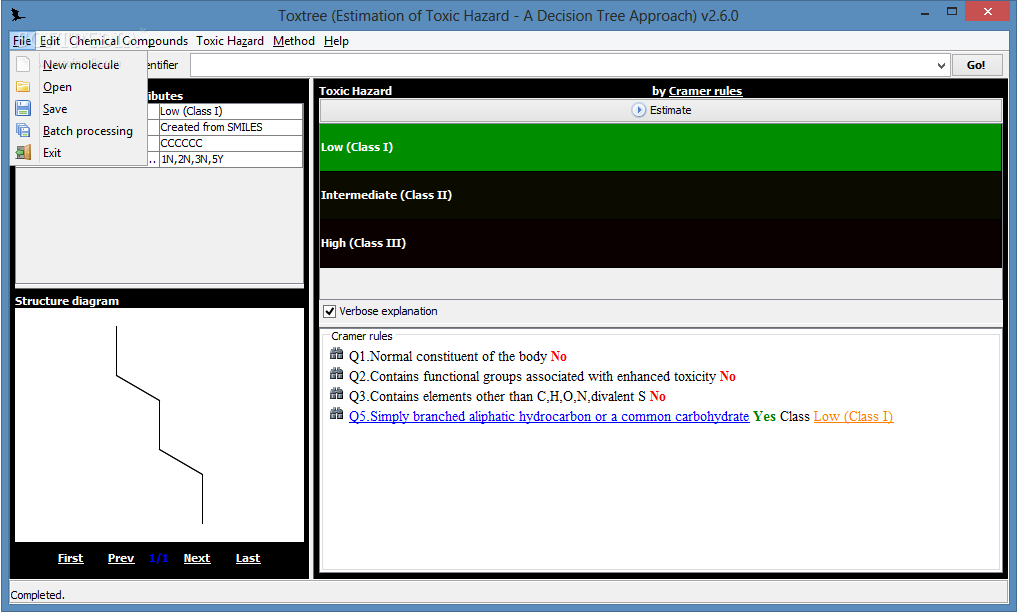Click the Q5 rule binoculars icon

[336, 414]
